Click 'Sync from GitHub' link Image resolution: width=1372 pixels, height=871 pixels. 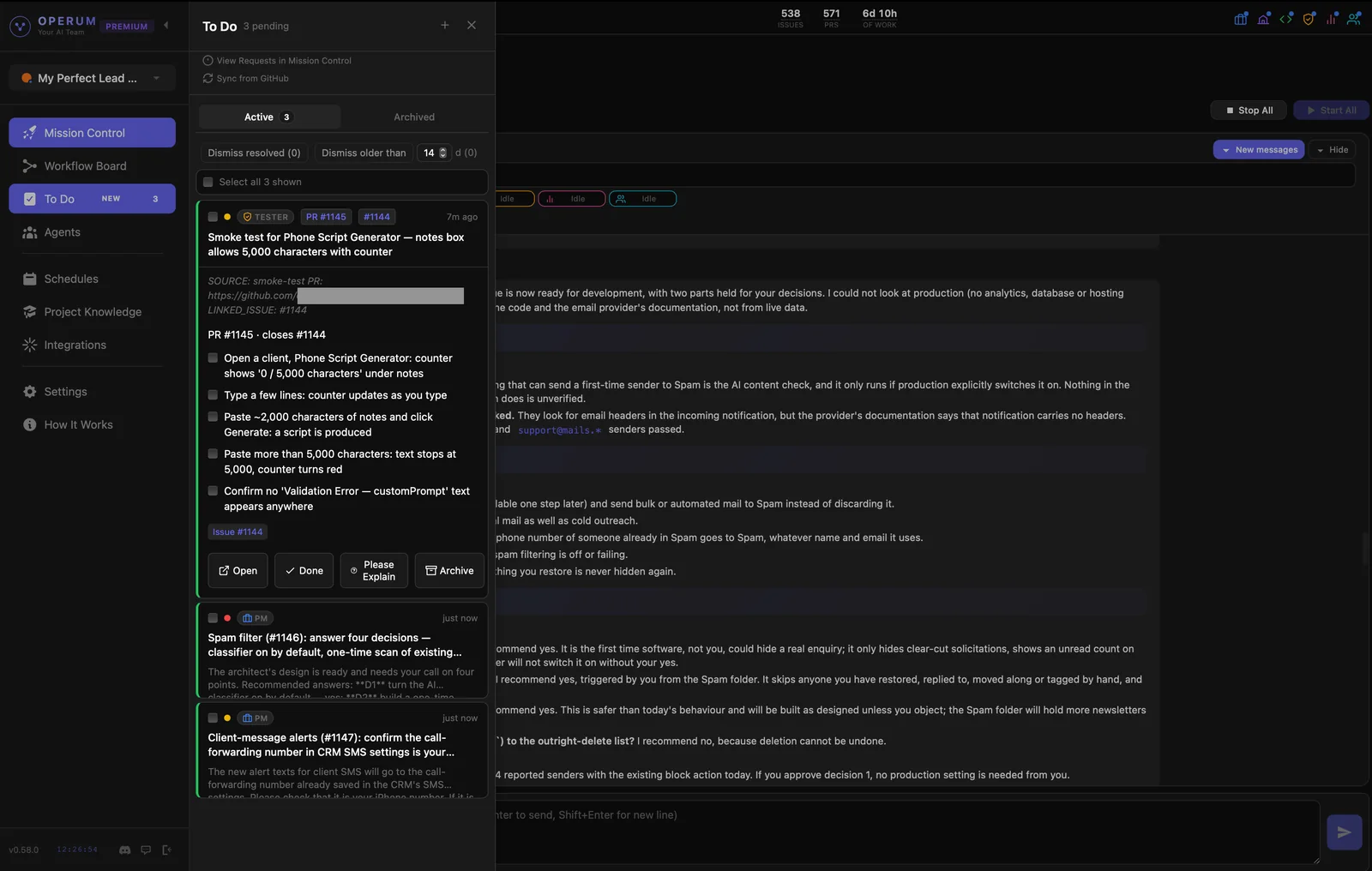pos(245,79)
